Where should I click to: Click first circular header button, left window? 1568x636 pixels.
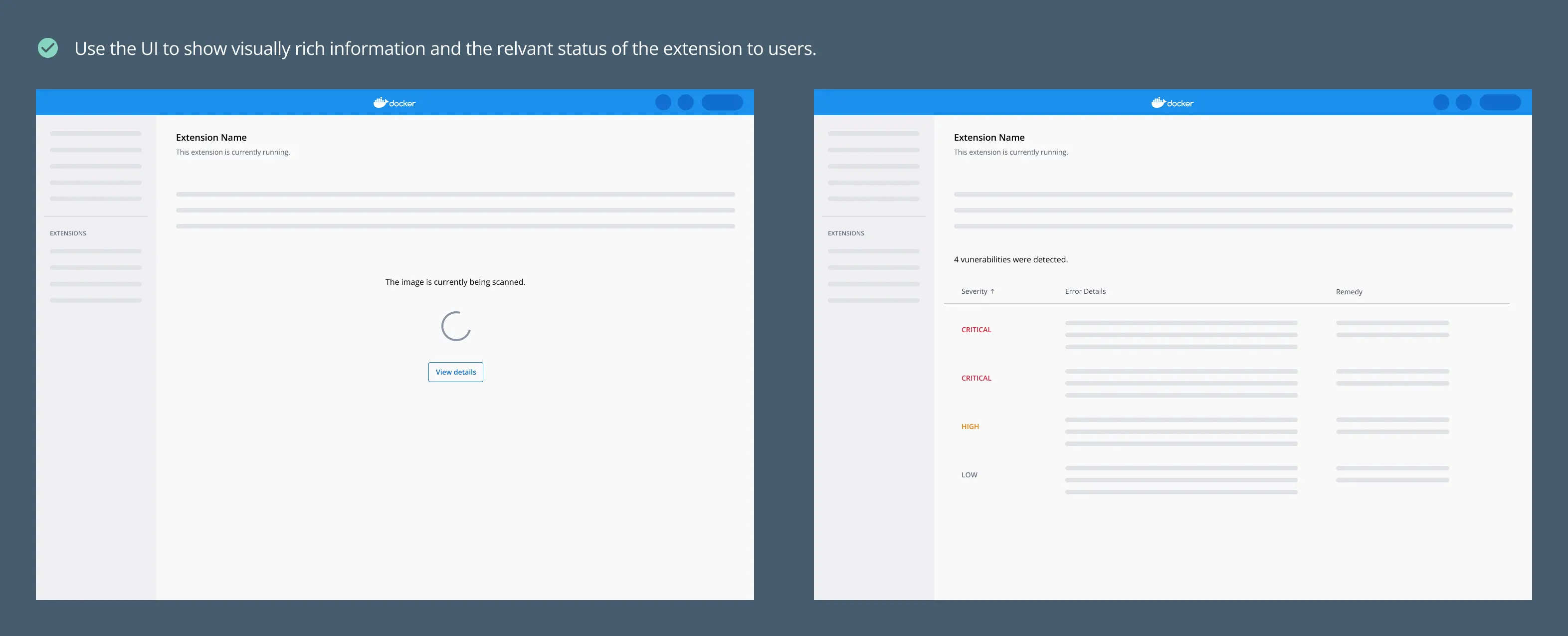tap(663, 102)
